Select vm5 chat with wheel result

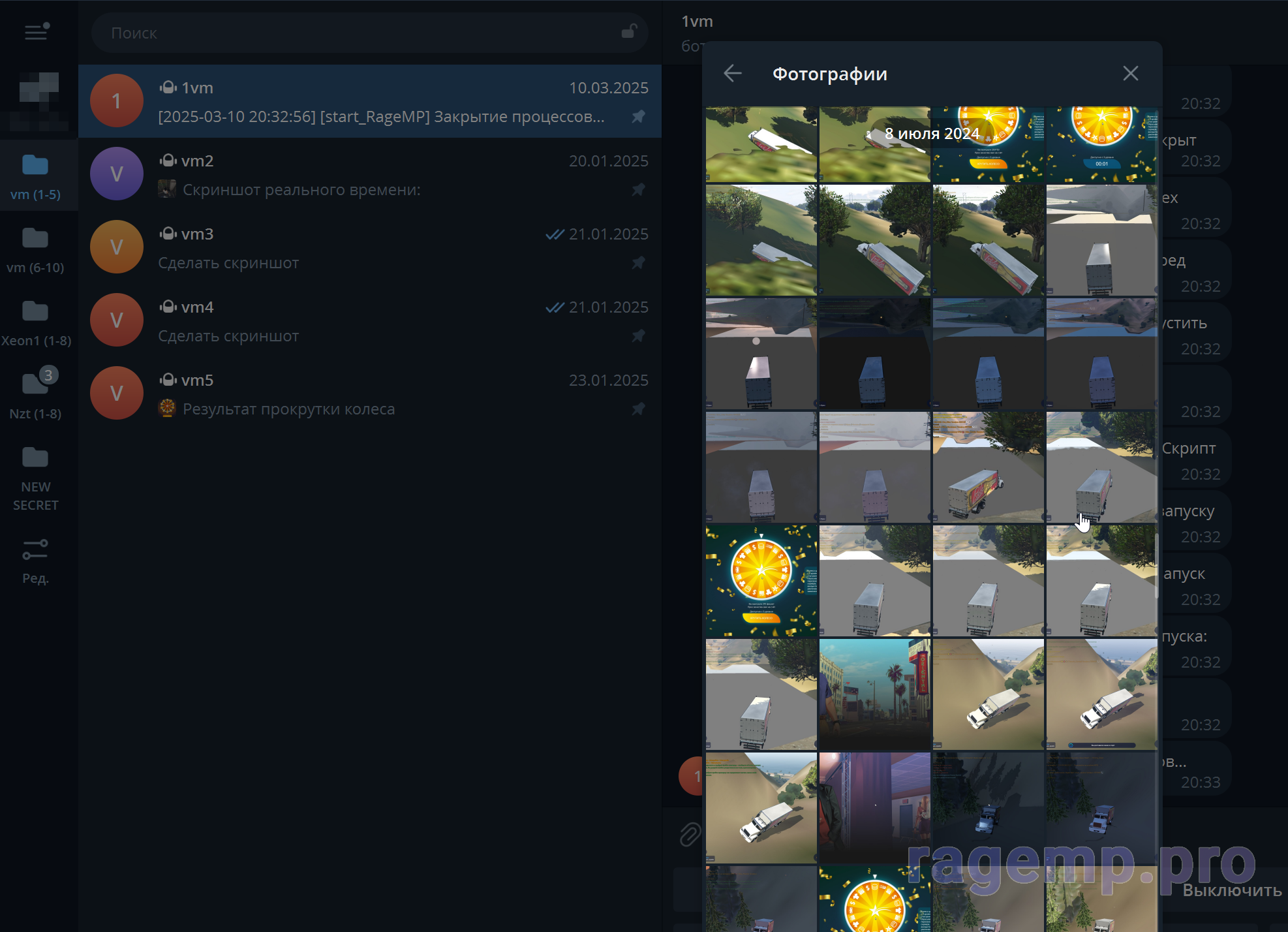click(370, 394)
